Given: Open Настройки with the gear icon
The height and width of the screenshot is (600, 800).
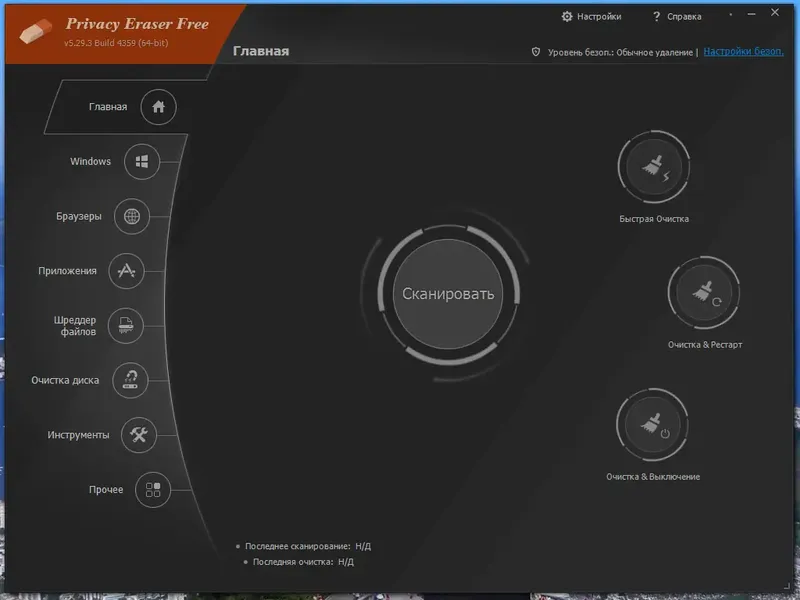Looking at the screenshot, I should point(591,16).
